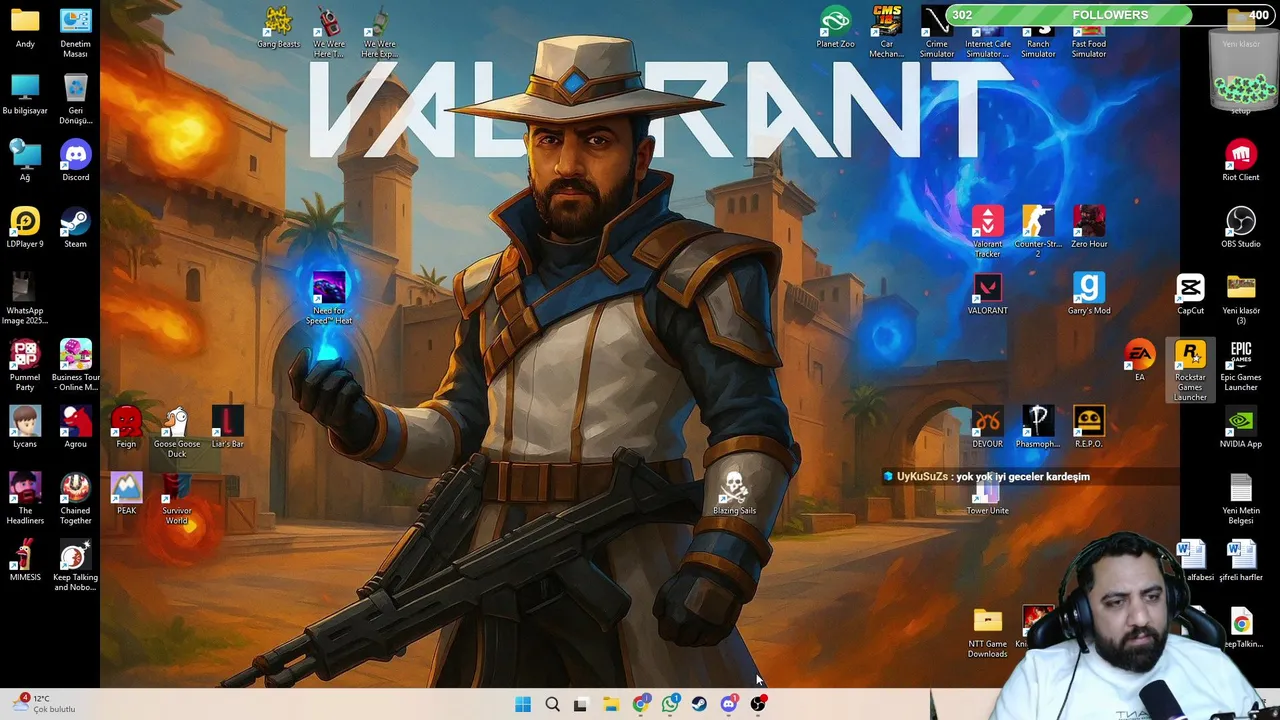Image resolution: width=1280 pixels, height=720 pixels.
Task: Launch the R.E.P.O. game shortcut
Action: coord(1089,428)
